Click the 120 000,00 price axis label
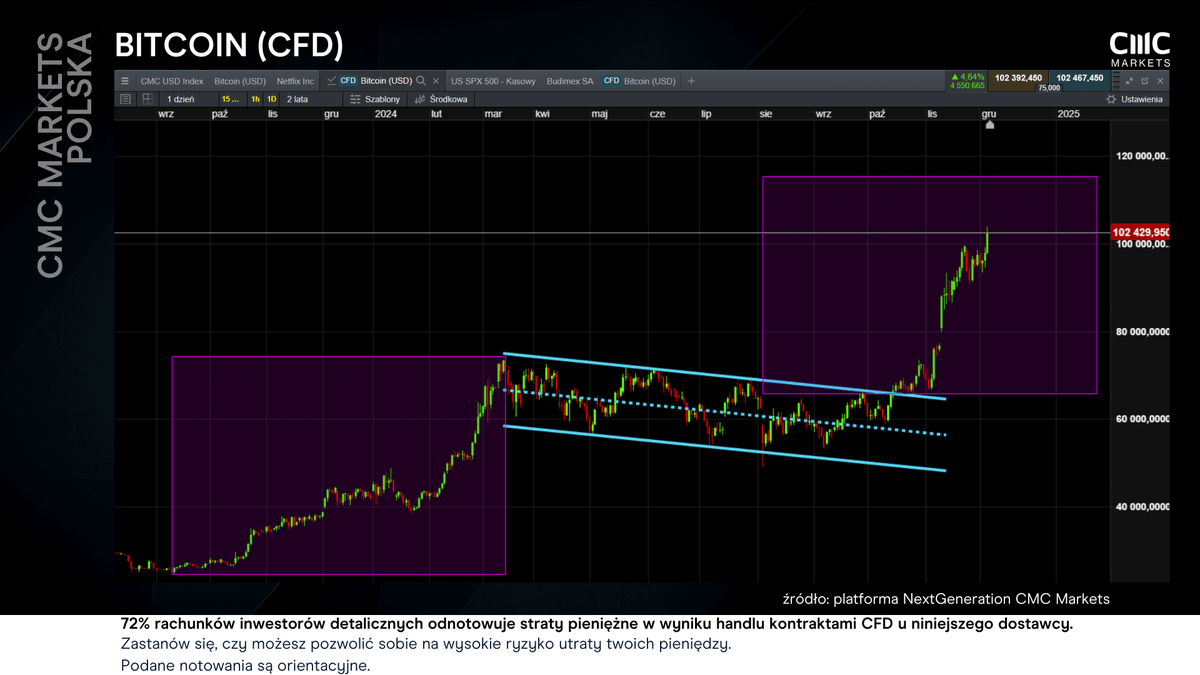The image size is (1200, 675). click(1141, 156)
